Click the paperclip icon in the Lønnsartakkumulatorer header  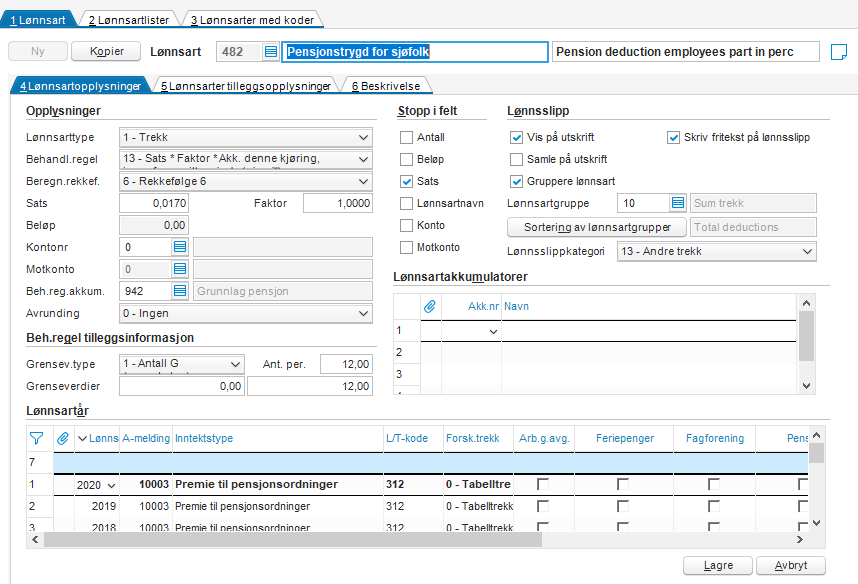point(430,306)
